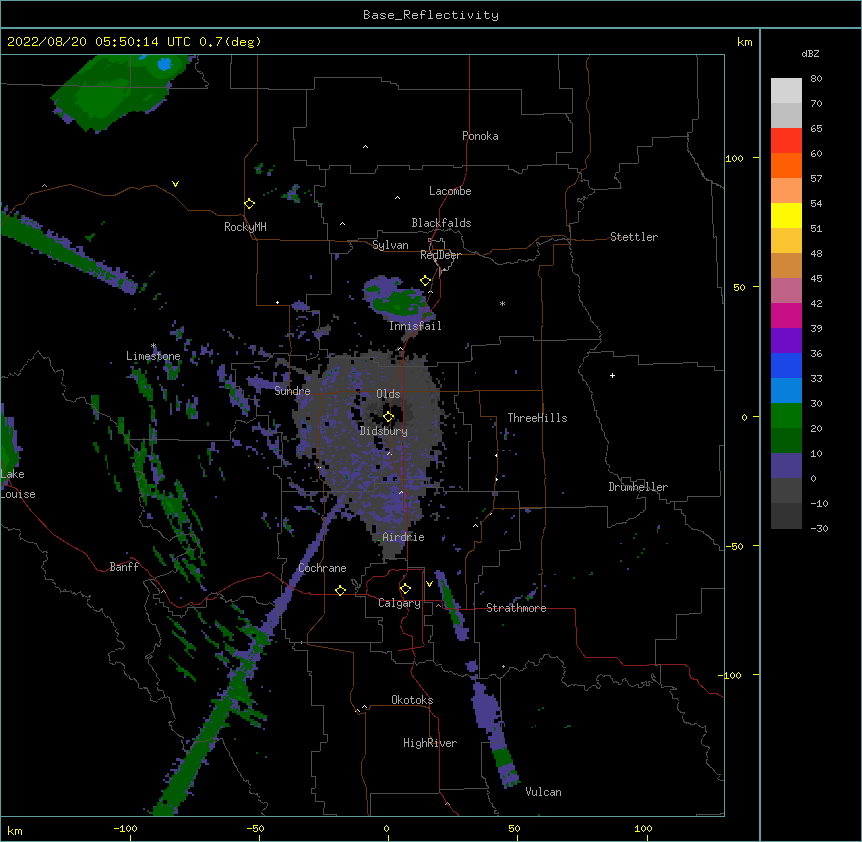Click the HighRiver town label

(x=430, y=743)
